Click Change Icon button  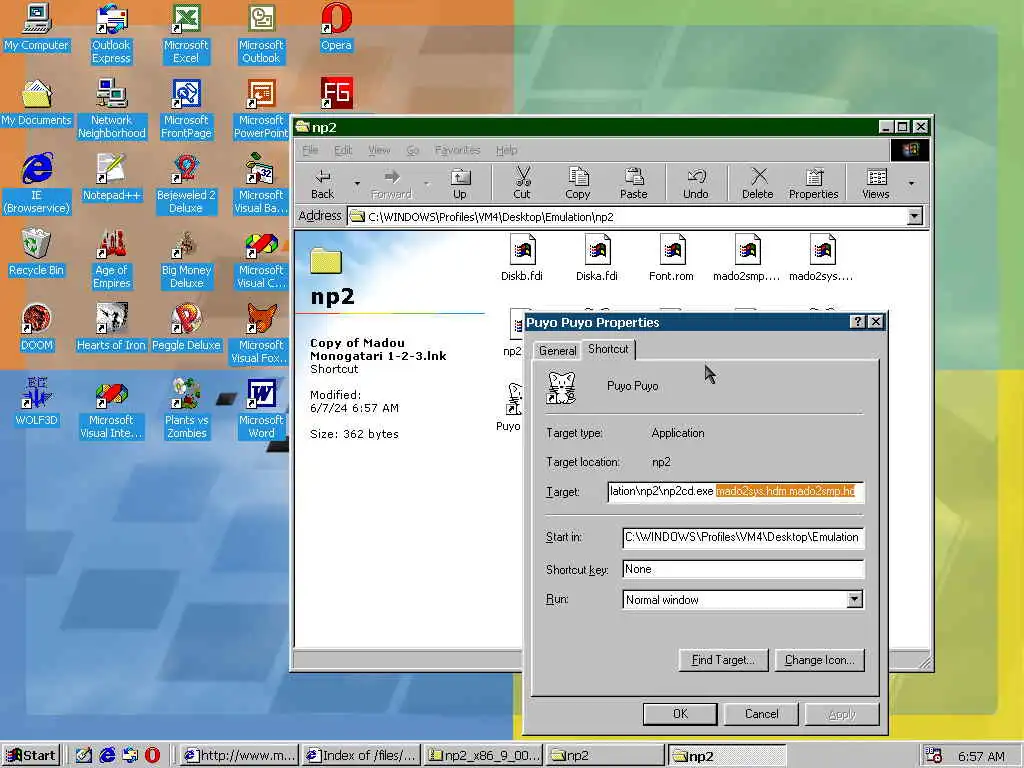click(x=820, y=660)
